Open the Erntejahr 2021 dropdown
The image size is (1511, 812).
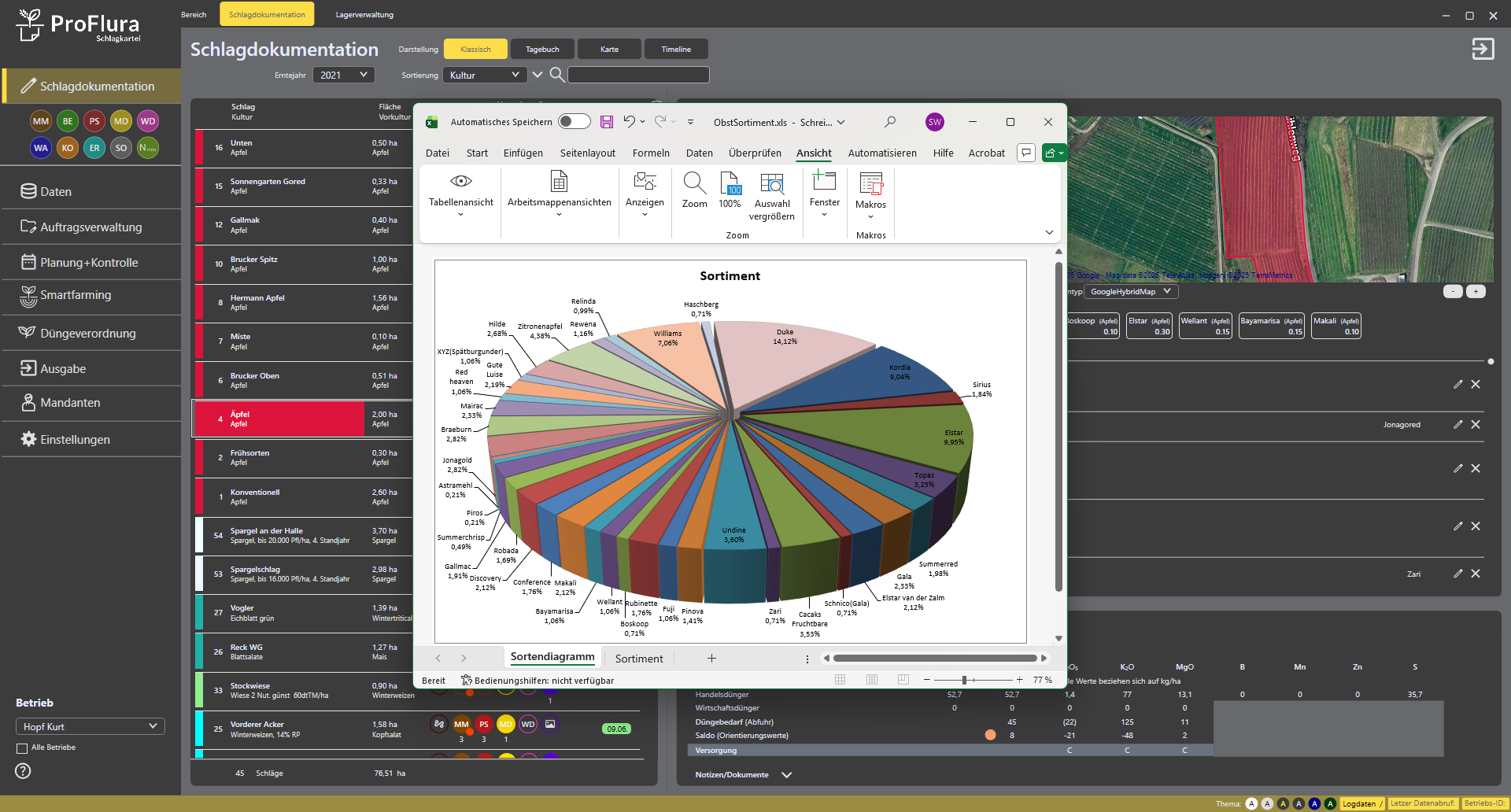pyautogui.click(x=343, y=75)
